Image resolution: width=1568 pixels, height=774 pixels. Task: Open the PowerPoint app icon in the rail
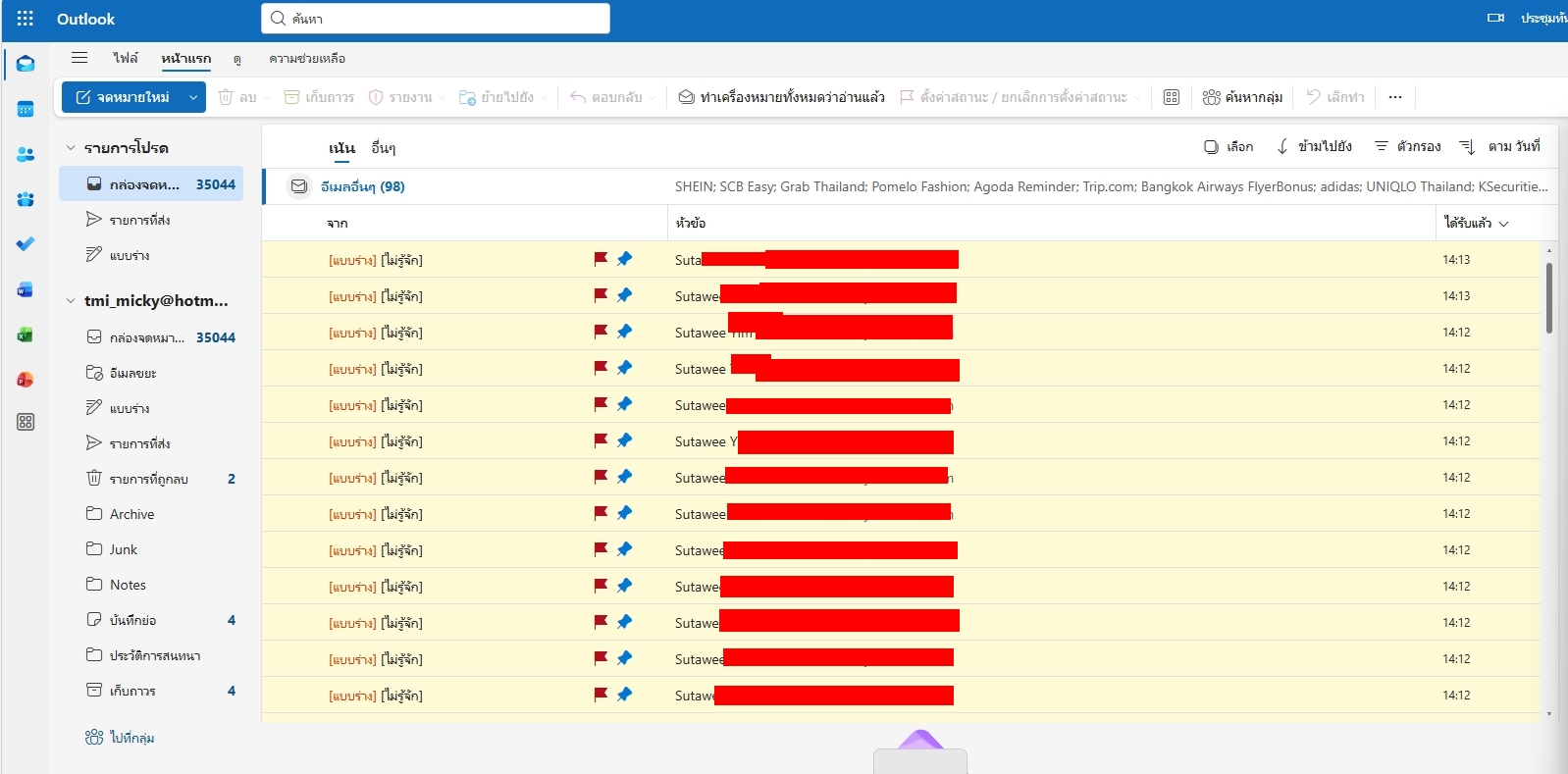[26, 380]
